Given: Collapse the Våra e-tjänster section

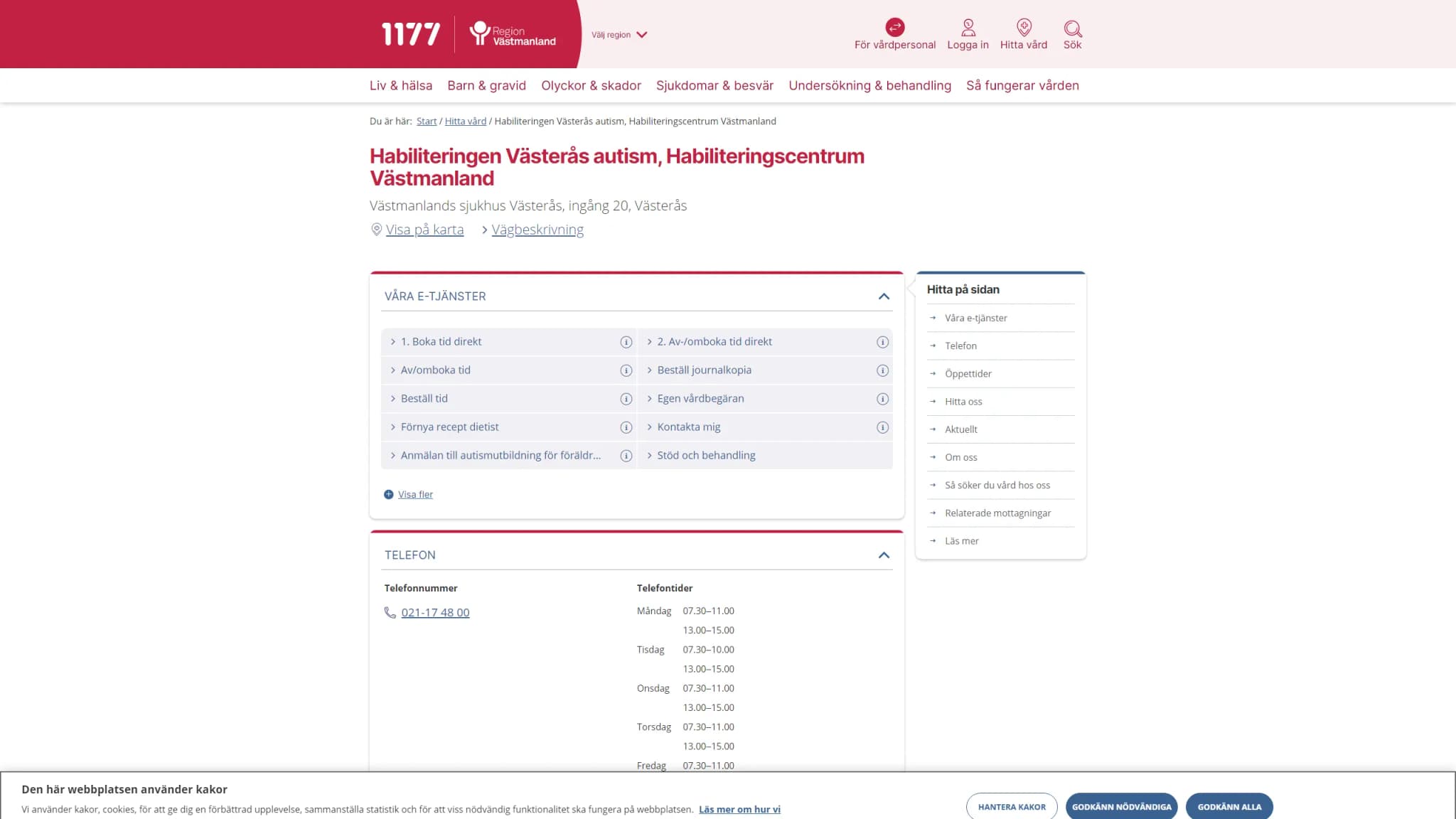Looking at the screenshot, I should pos(884,296).
